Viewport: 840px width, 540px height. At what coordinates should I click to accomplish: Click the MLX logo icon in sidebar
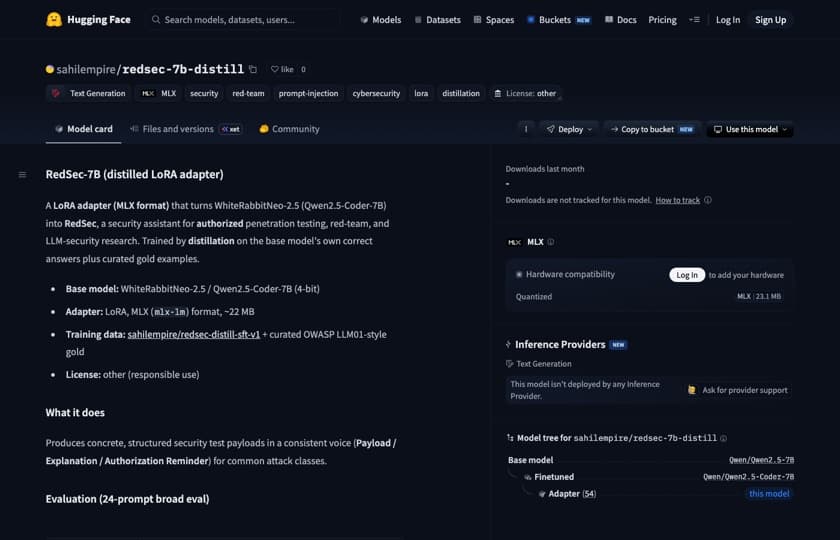tap(514, 242)
